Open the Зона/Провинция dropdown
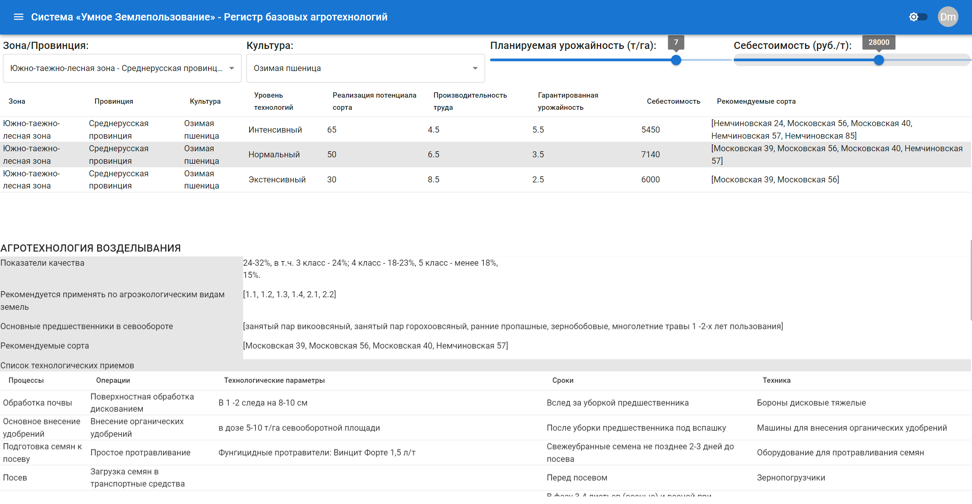The image size is (972, 504). tap(122, 68)
